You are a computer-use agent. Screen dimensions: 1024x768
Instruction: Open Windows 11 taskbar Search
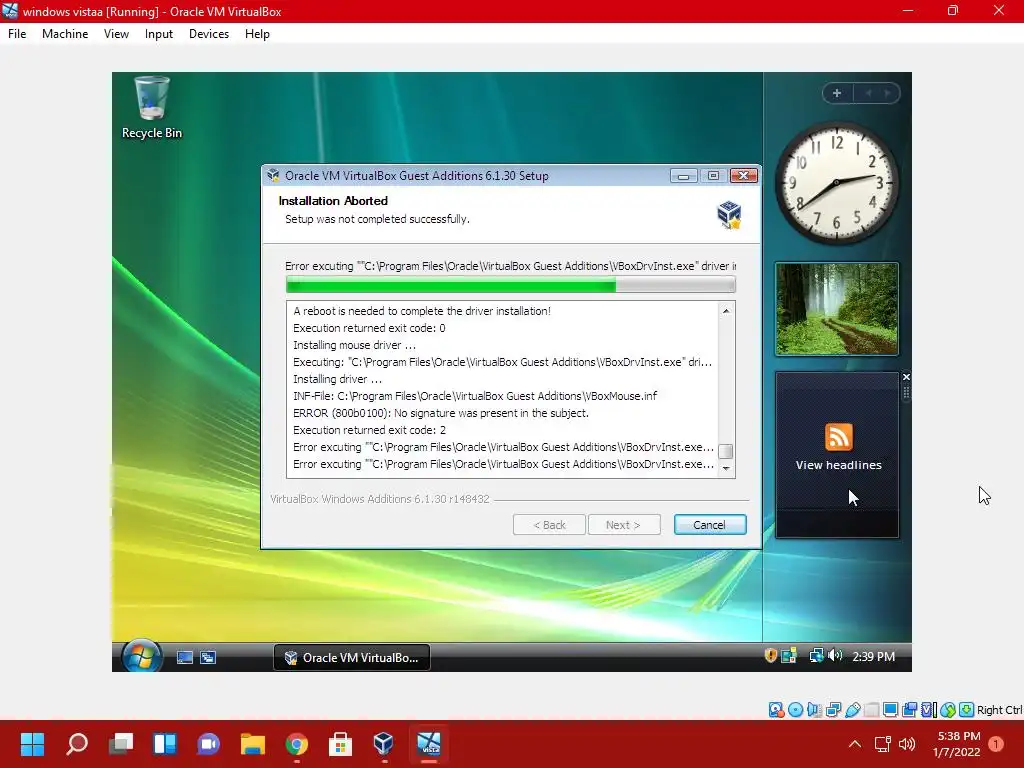point(77,744)
